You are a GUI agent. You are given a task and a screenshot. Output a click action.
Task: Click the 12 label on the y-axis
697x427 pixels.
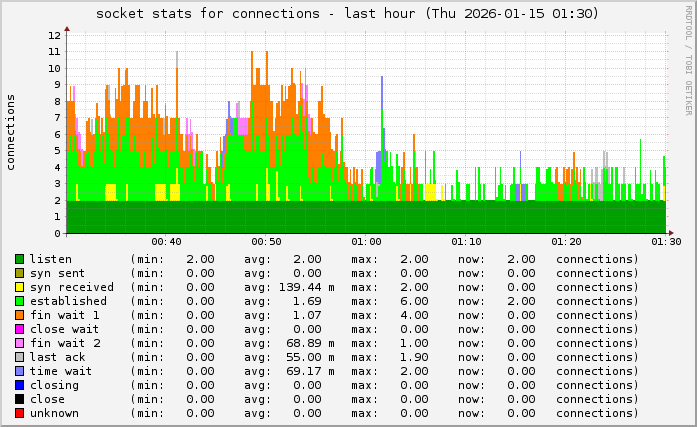[55, 35]
